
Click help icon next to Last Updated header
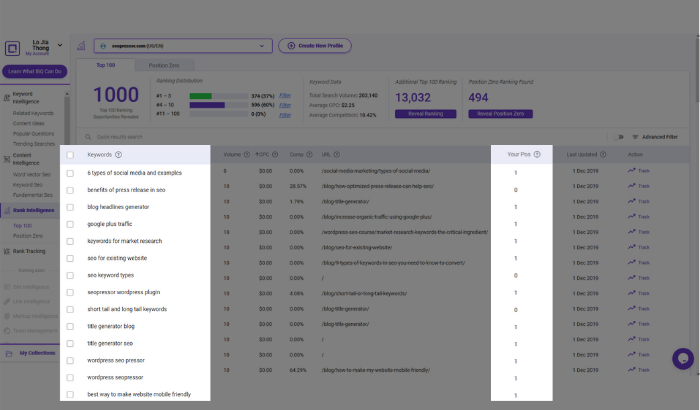pyautogui.click(x=603, y=155)
